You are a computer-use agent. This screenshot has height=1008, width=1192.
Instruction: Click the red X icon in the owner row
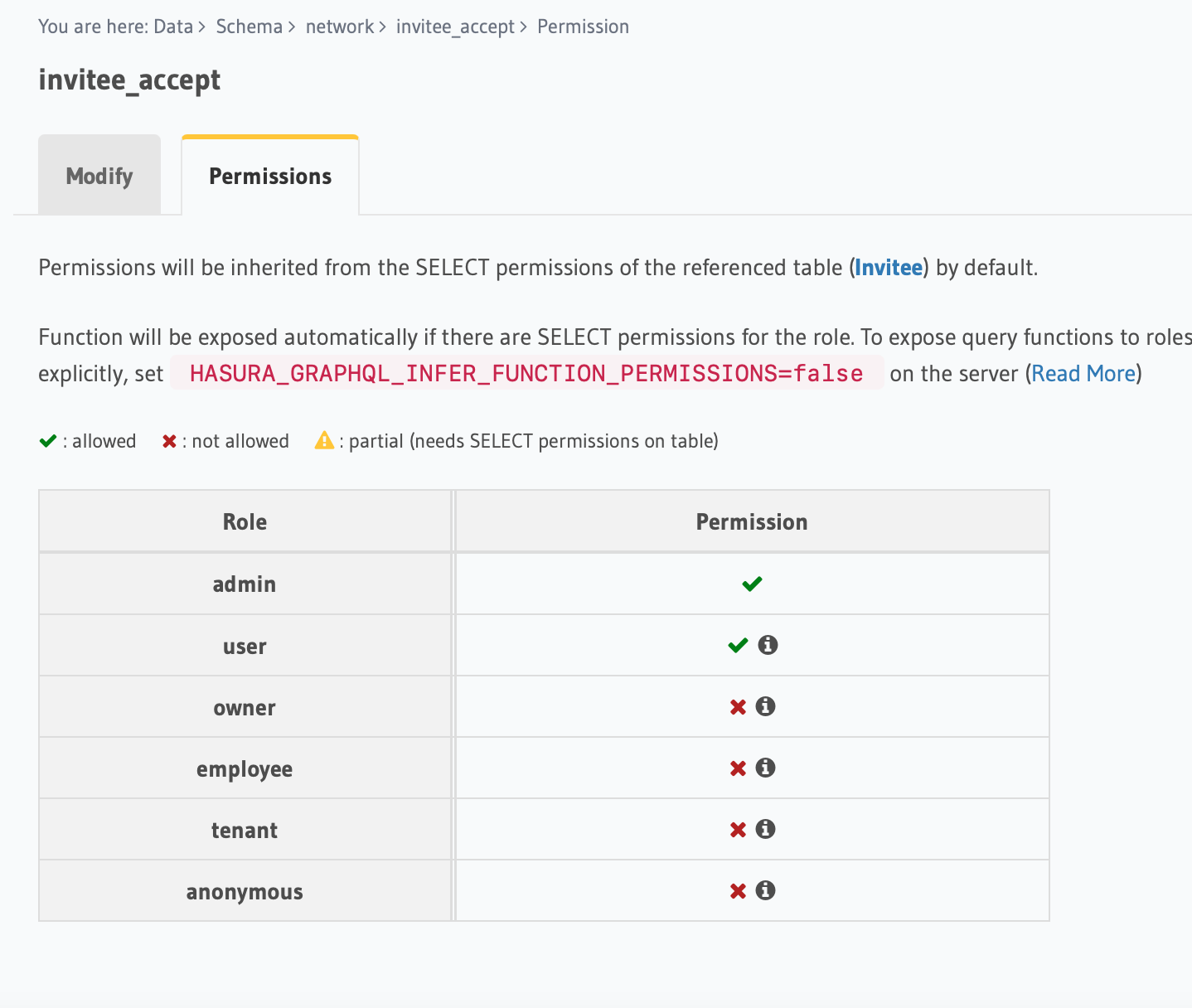click(738, 706)
